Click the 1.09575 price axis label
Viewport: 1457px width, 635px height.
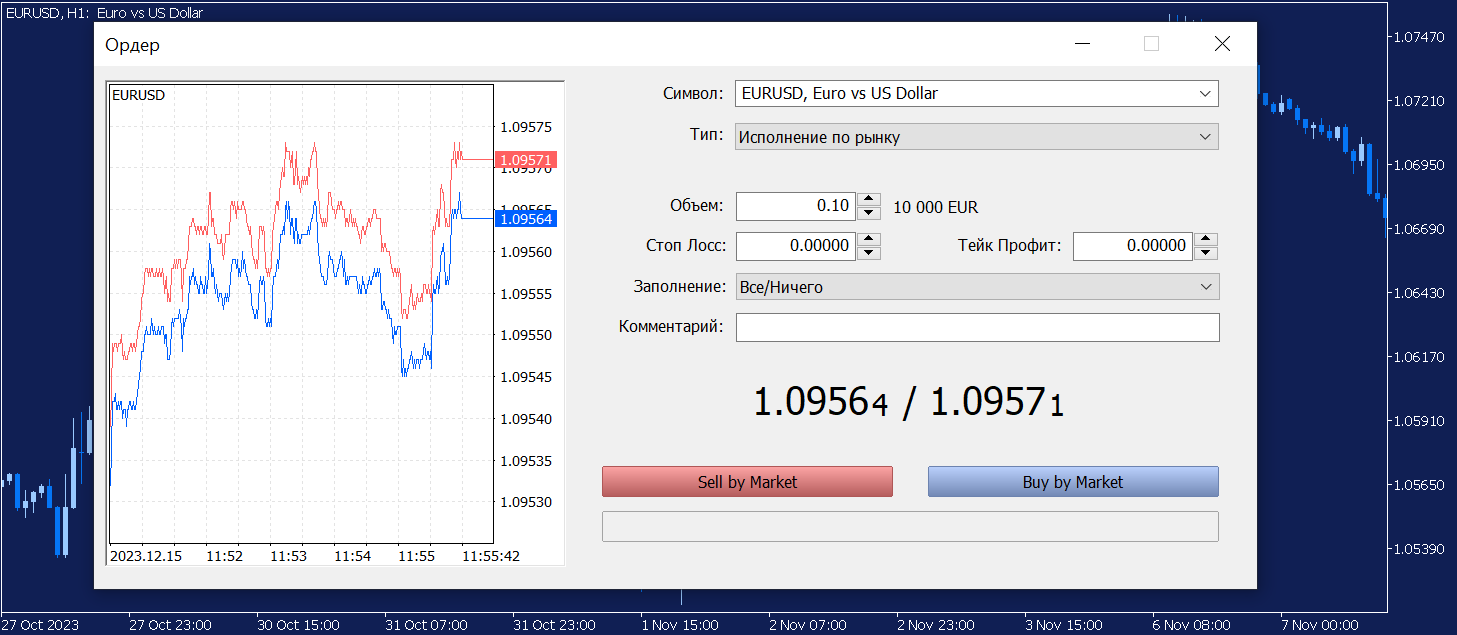(526, 127)
